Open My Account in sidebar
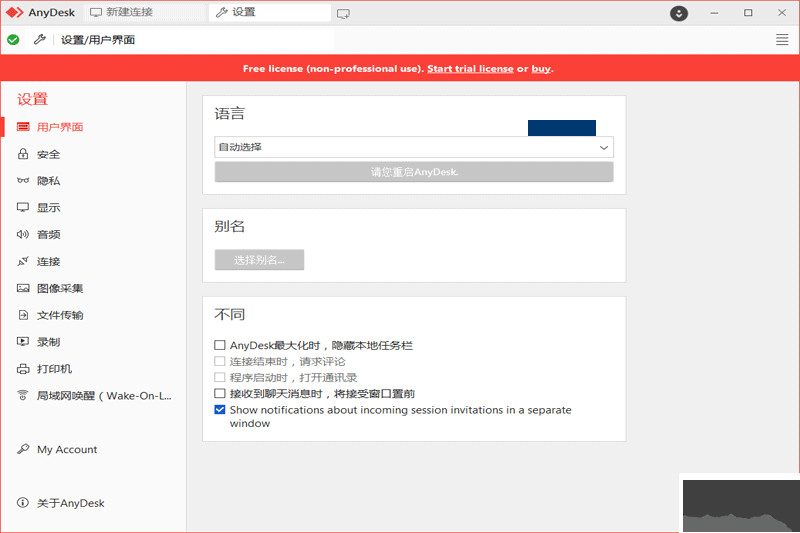Viewport: 800px width, 533px height. (x=67, y=449)
